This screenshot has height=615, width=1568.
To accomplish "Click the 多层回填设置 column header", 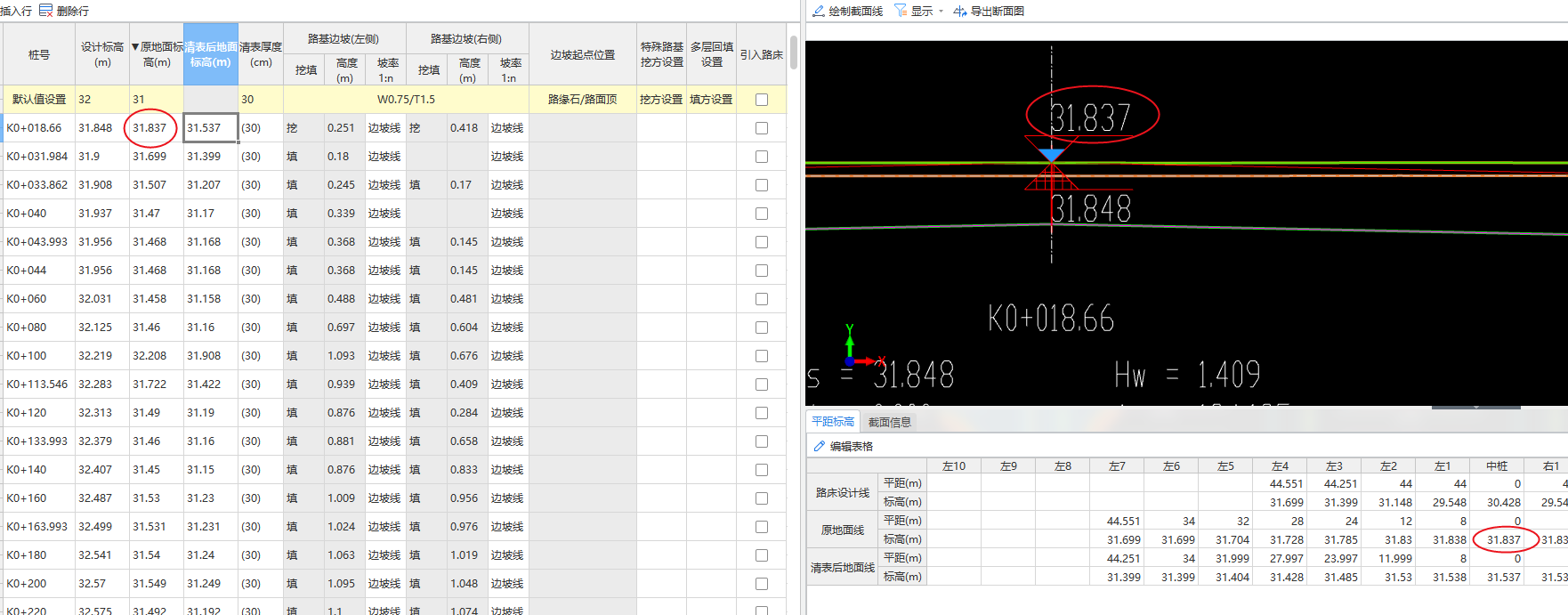I will [x=712, y=54].
